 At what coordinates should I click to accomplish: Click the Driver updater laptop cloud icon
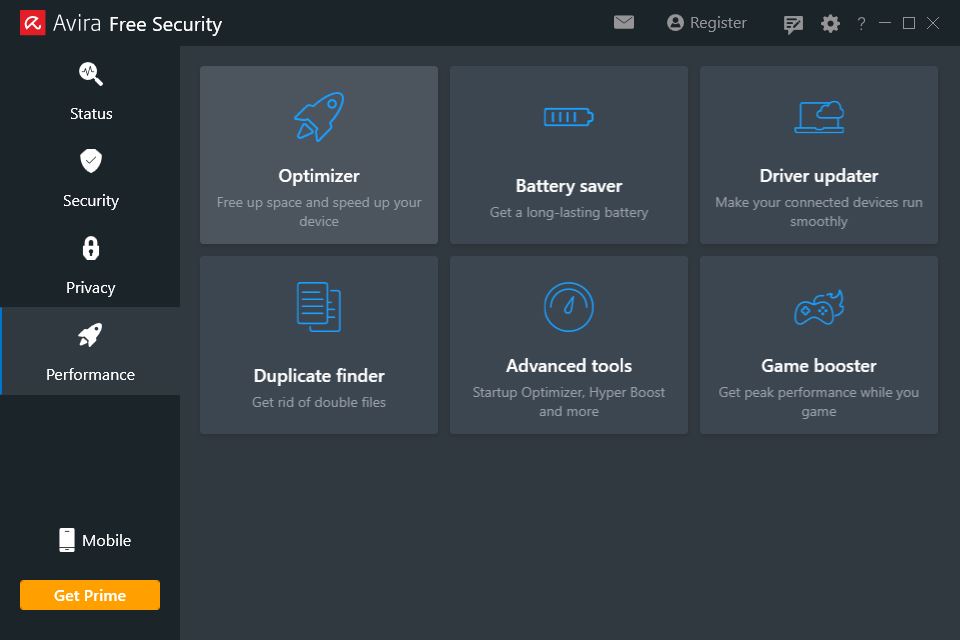click(x=819, y=117)
